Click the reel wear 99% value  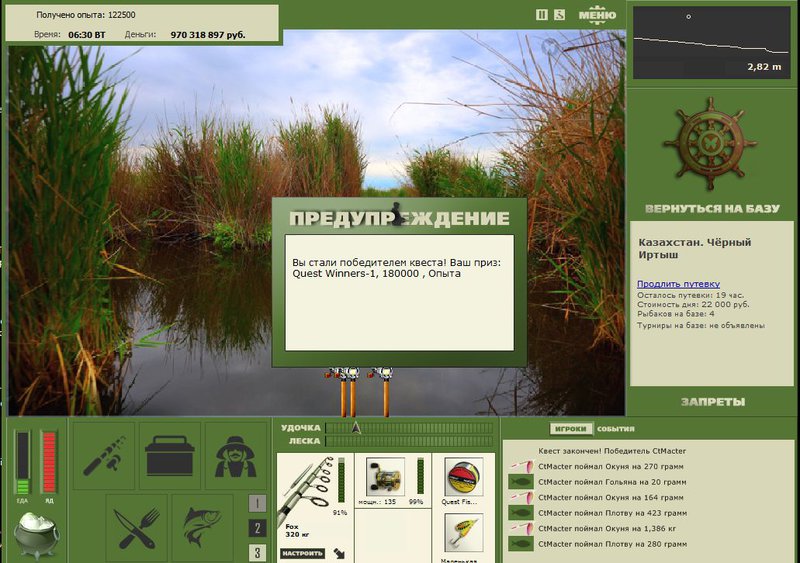(x=416, y=502)
